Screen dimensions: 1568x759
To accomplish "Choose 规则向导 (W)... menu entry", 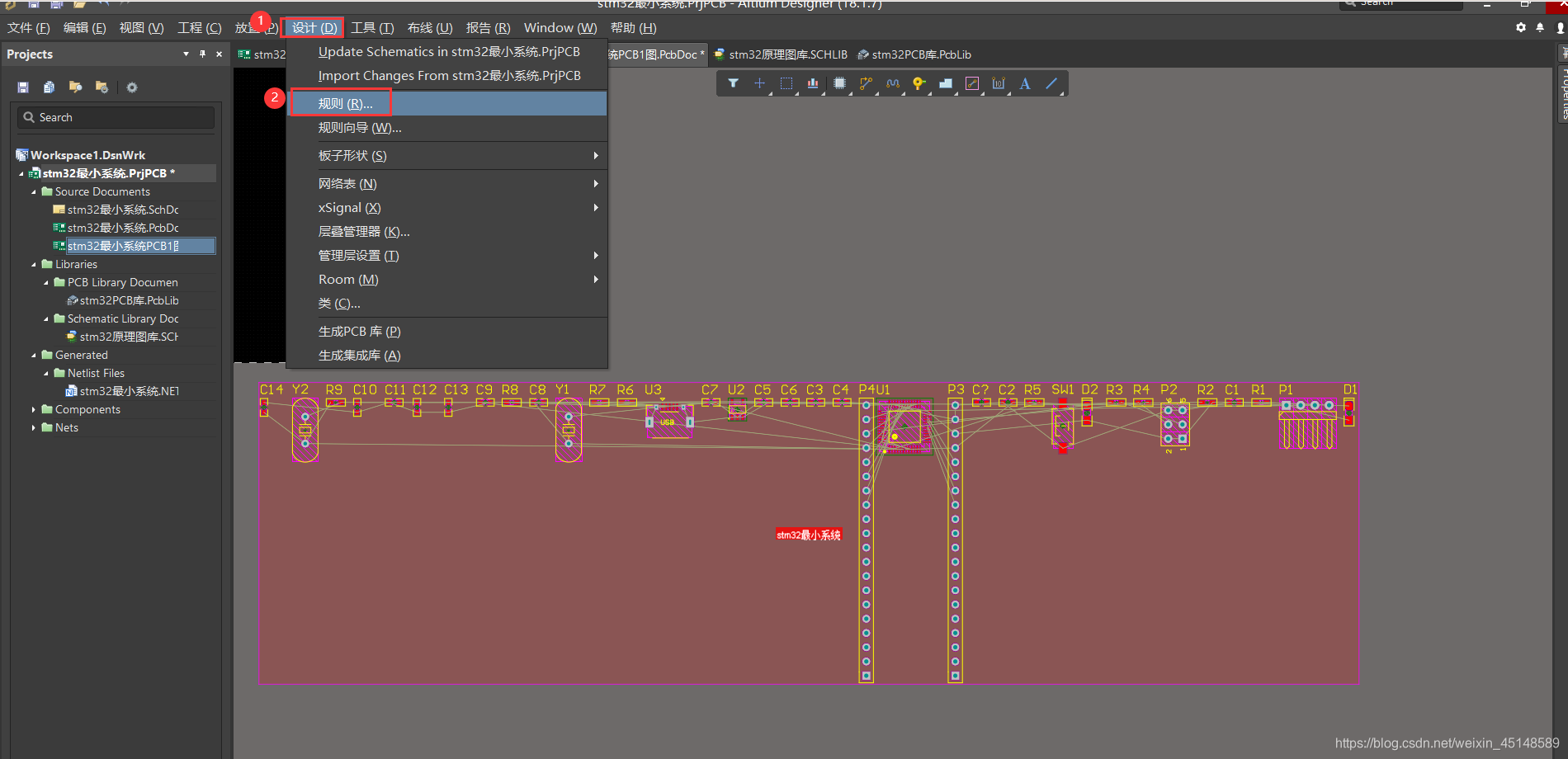I will [360, 128].
